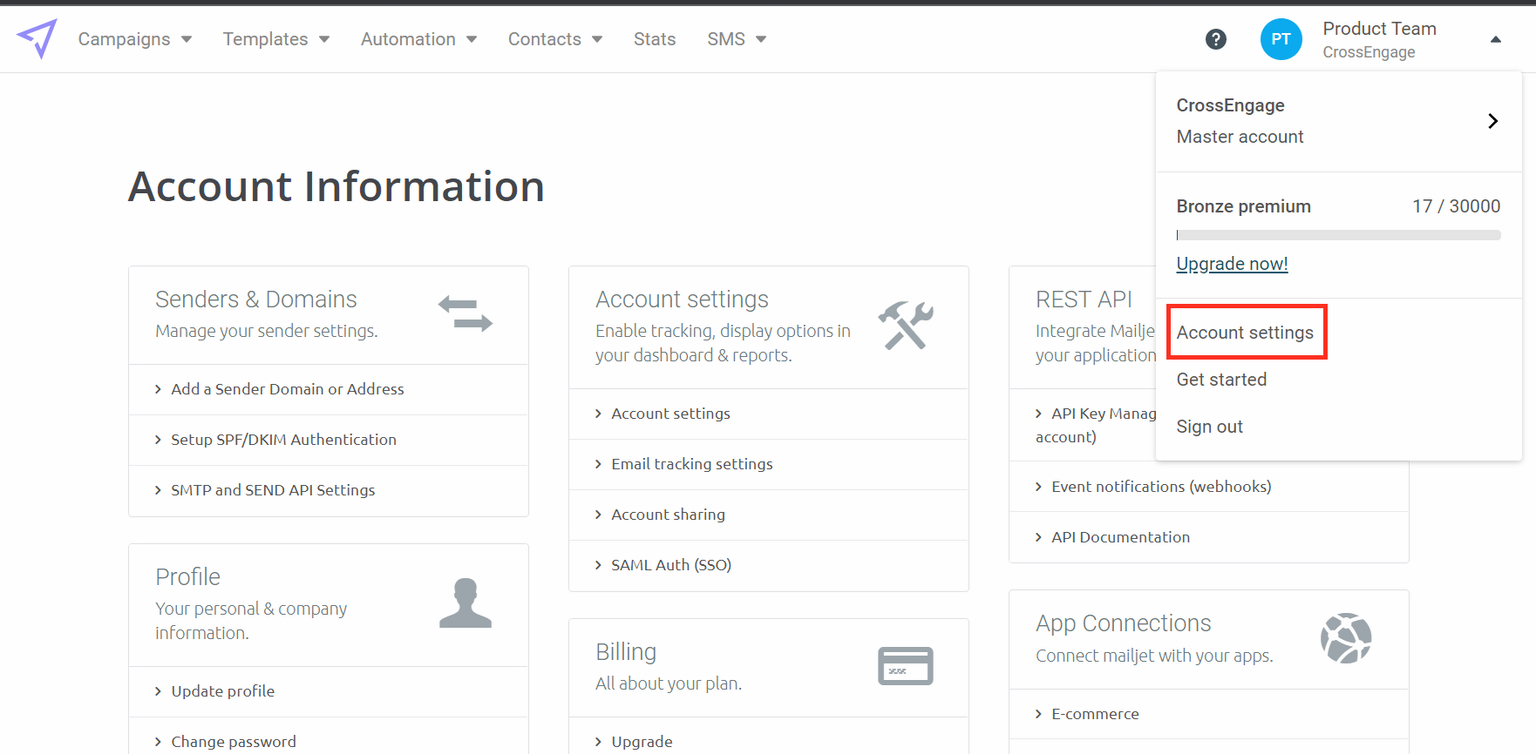Screen dimensions: 1536x754
Task: Click the App Connections heading
Action: pyautogui.click(x=1124, y=623)
